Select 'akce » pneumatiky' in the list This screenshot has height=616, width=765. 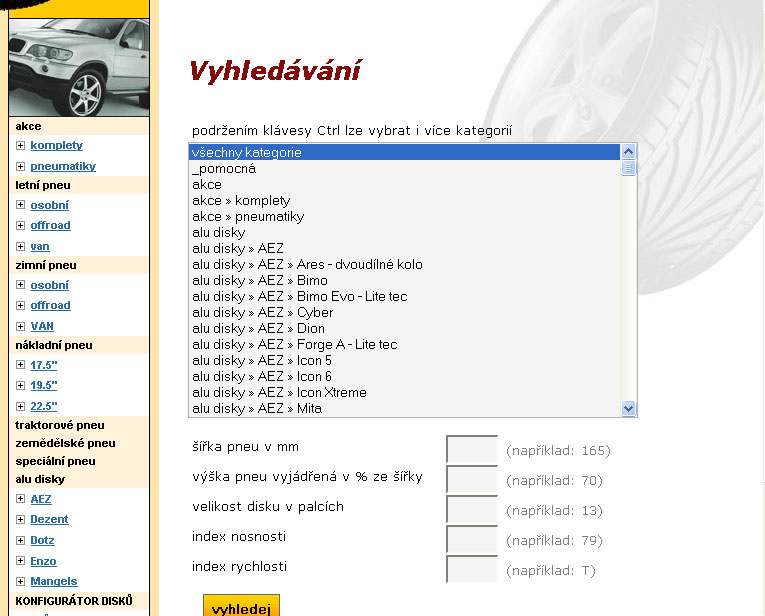pyautogui.click(x=404, y=217)
